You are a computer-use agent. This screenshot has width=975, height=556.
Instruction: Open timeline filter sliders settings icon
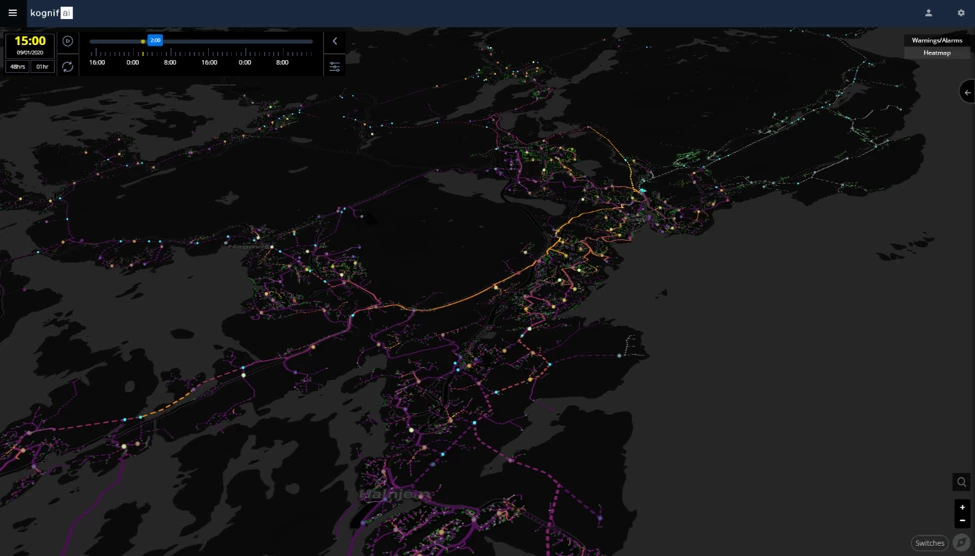pyautogui.click(x=335, y=66)
